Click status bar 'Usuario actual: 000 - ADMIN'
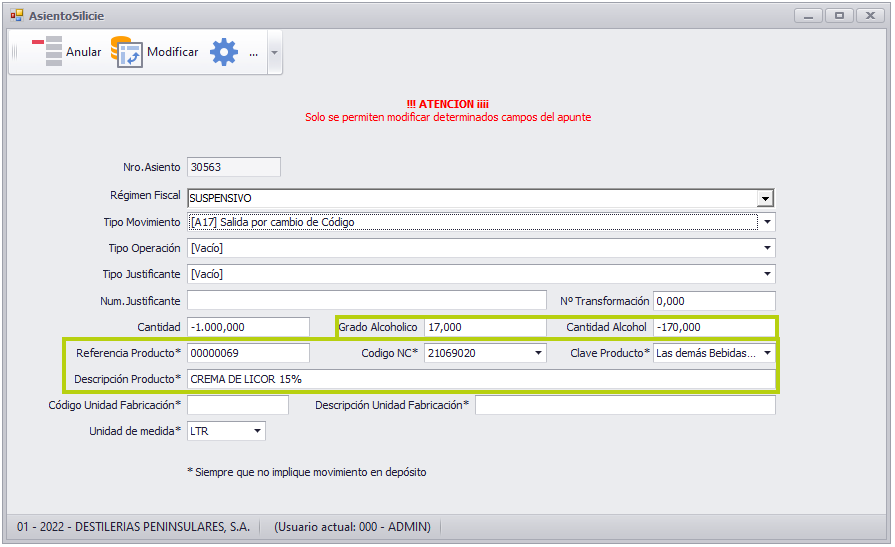The height and width of the screenshot is (547, 895). pyautogui.click(x=352, y=526)
